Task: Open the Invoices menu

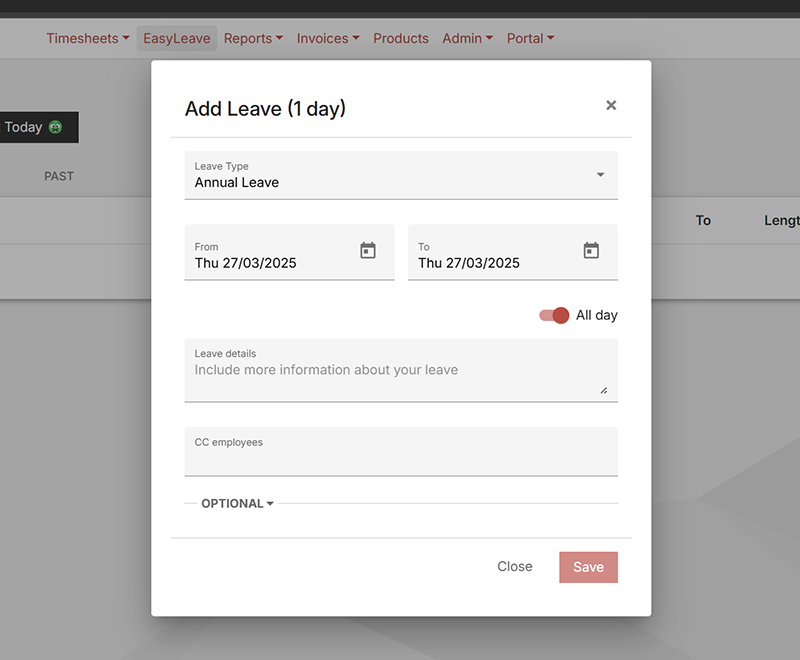Action: [328, 38]
